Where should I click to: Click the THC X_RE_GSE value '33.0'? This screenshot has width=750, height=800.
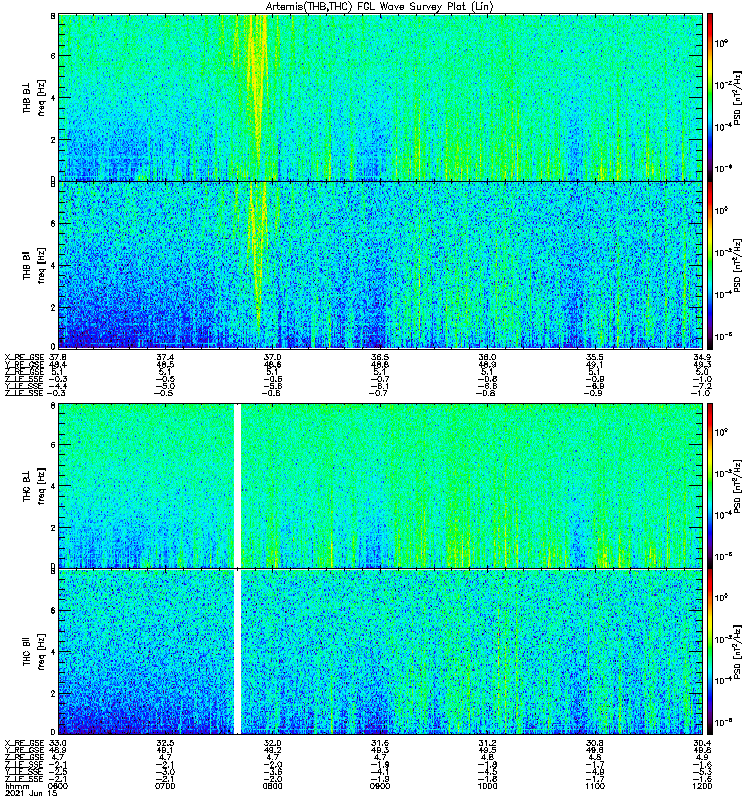coord(57,743)
